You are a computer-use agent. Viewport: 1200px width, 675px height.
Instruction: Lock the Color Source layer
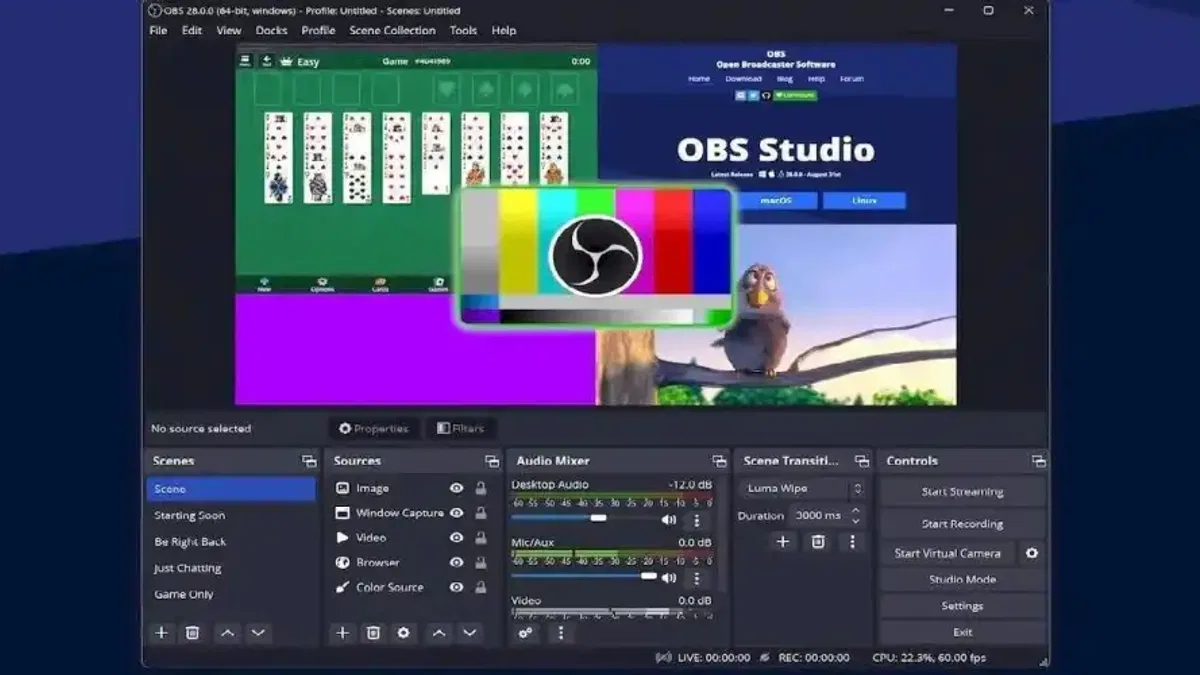[481, 588]
